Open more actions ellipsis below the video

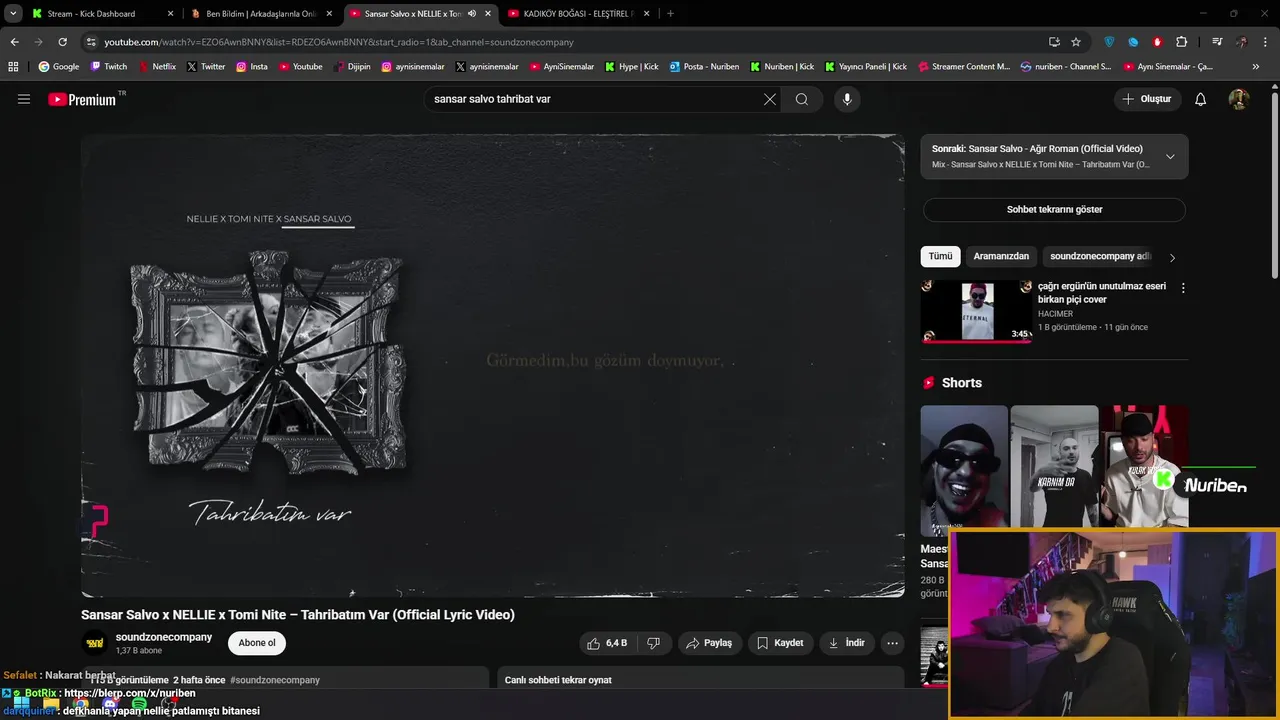coord(893,643)
